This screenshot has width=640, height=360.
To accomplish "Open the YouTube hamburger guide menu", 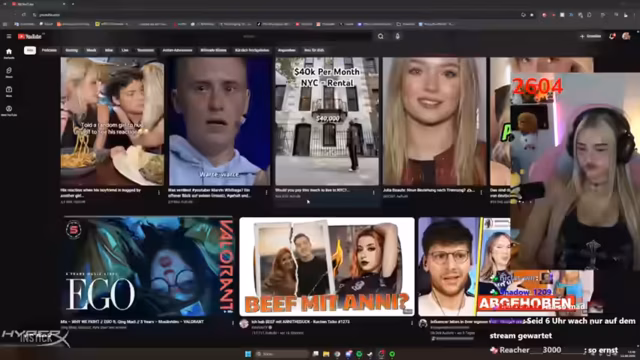I will pyautogui.click(x=9, y=36).
